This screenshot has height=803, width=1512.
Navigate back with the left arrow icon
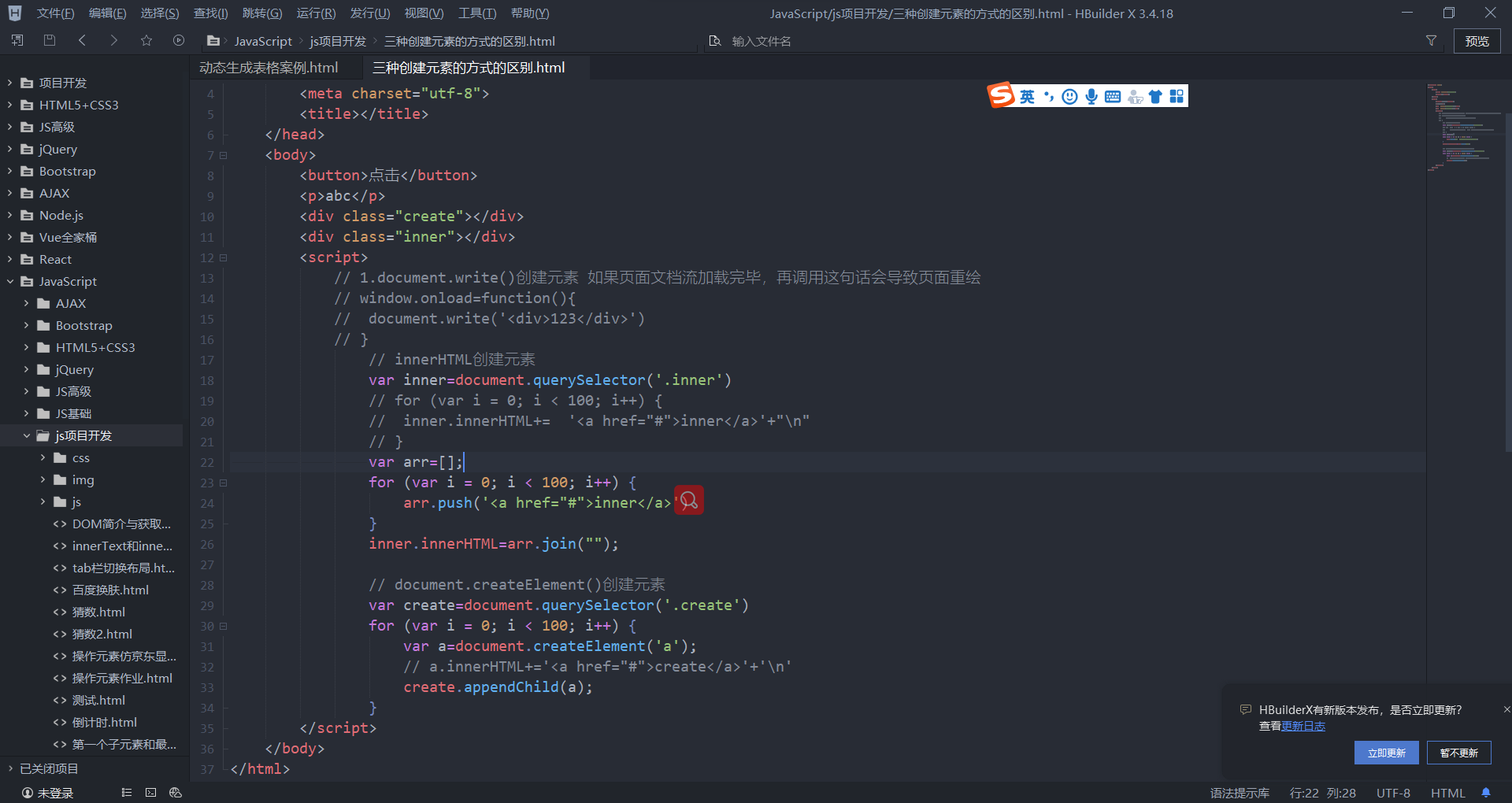(82, 40)
